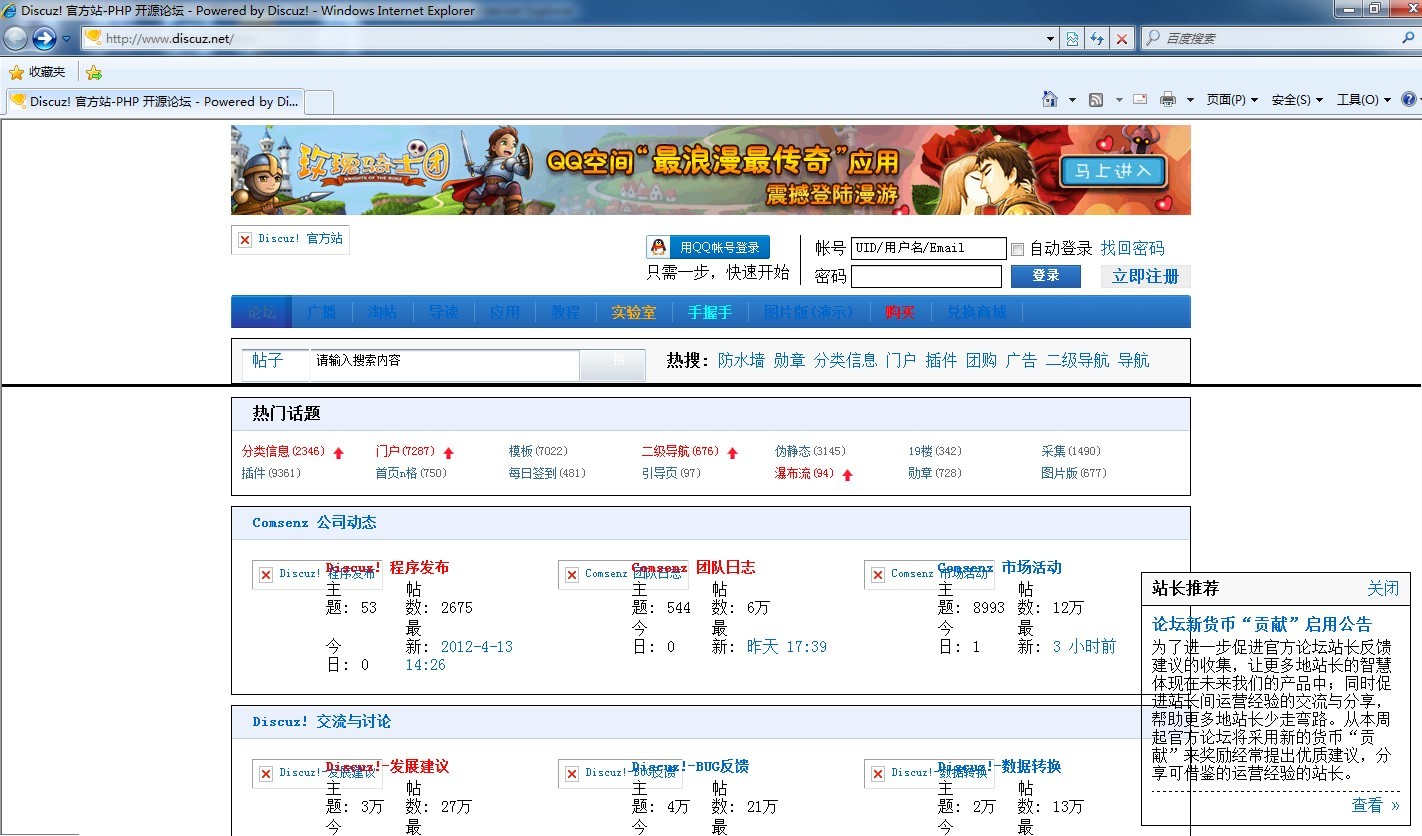Open the 帖子 search type dropdown
1422x836 pixels.
point(274,361)
